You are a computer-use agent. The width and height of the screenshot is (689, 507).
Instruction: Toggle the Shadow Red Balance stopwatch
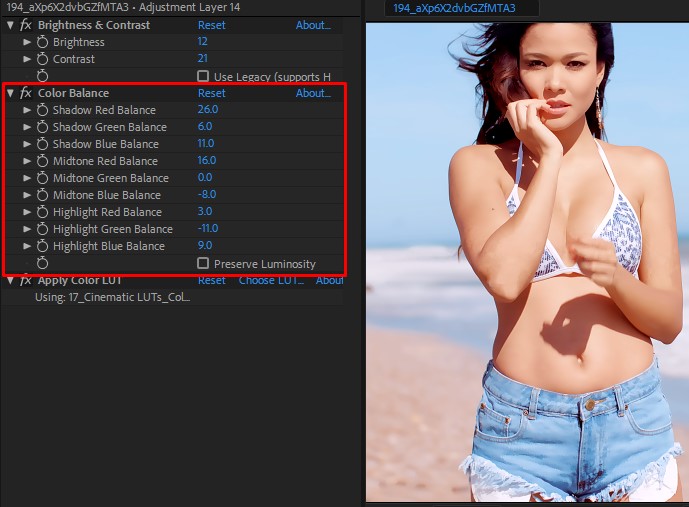click(42, 110)
